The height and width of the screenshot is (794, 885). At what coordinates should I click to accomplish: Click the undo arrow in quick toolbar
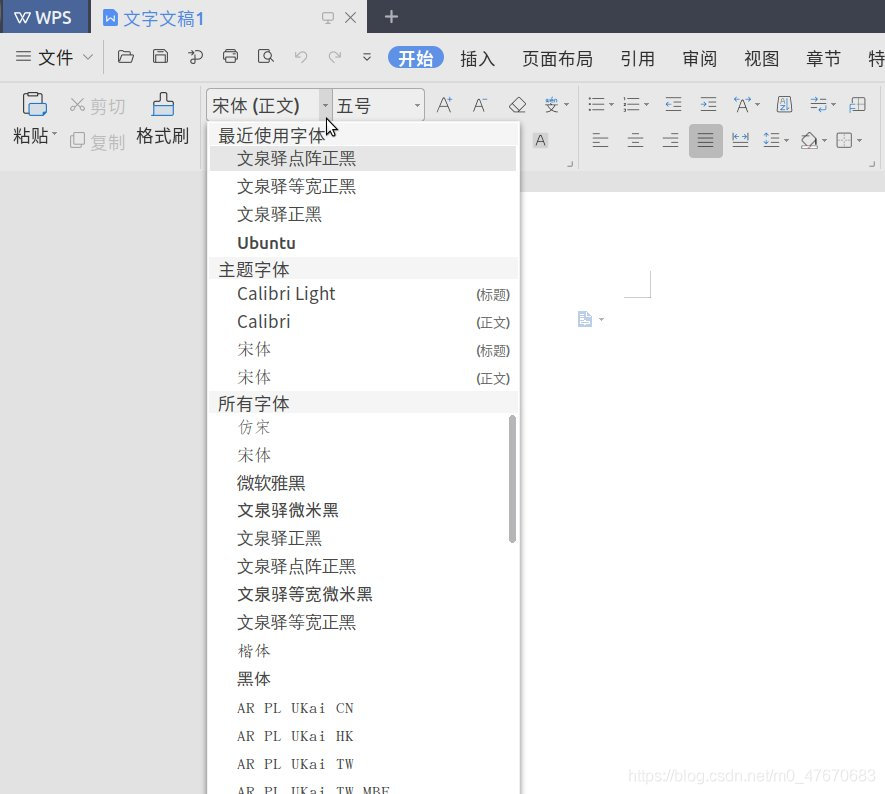(300, 58)
